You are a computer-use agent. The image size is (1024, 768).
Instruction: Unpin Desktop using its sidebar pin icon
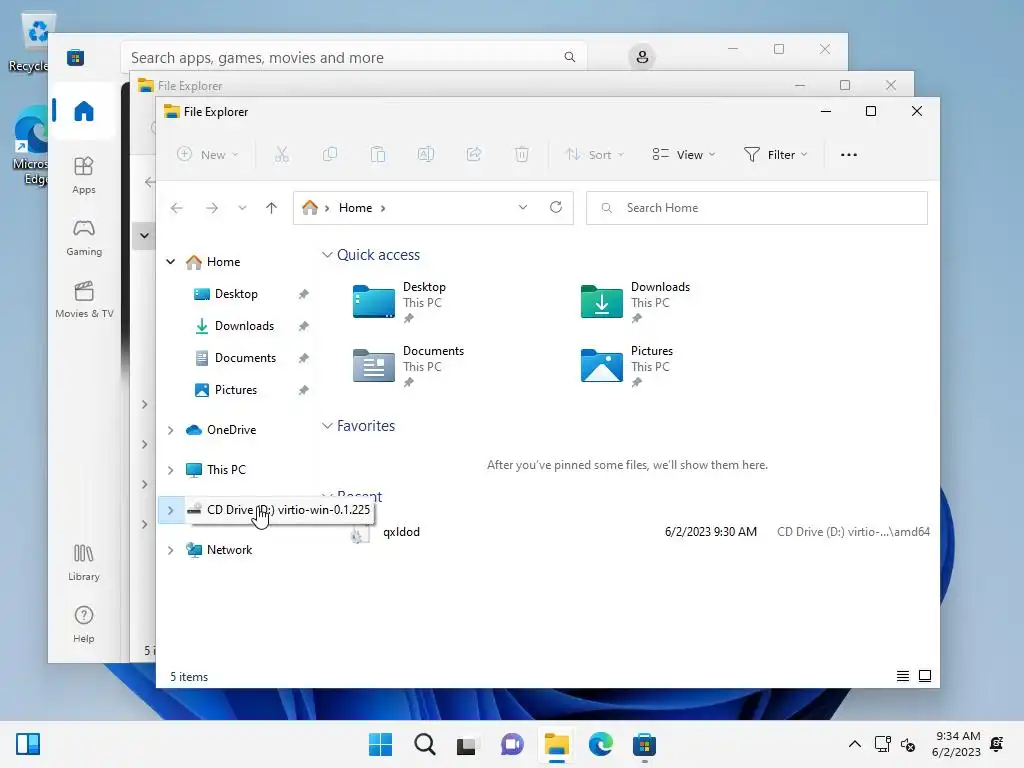point(304,294)
